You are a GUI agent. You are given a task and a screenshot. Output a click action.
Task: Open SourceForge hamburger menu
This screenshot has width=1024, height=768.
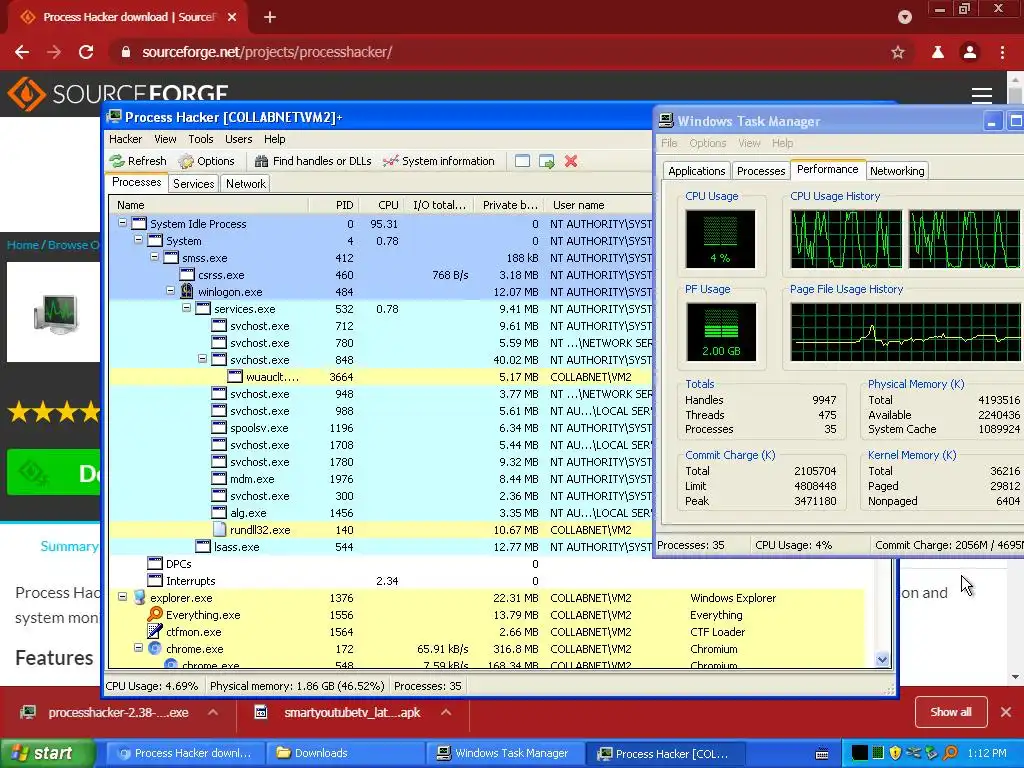coord(982,95)
